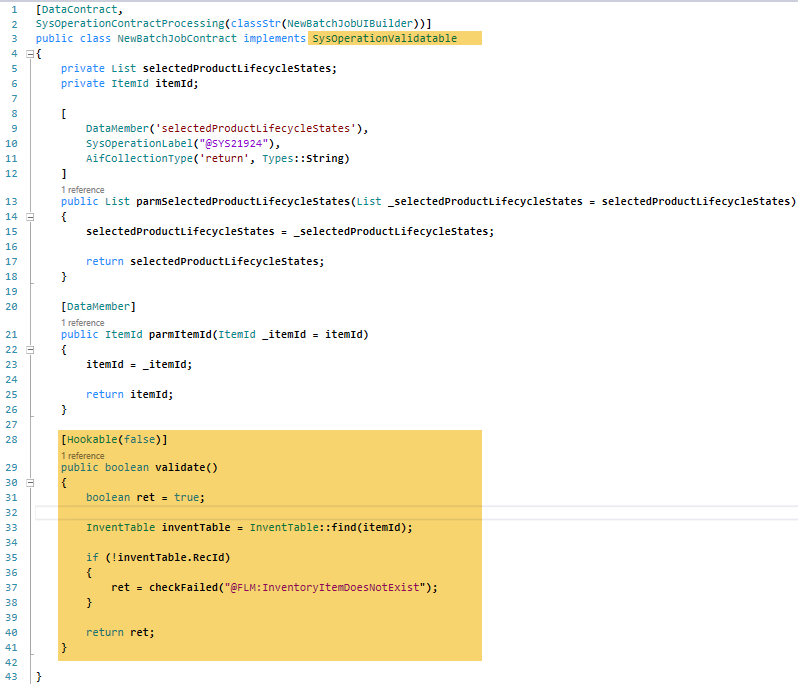Collapse the parmSelectedProductLifecycleStates method block
The image size is (798, 684).
pyautogui.click(x=30, y=217)
